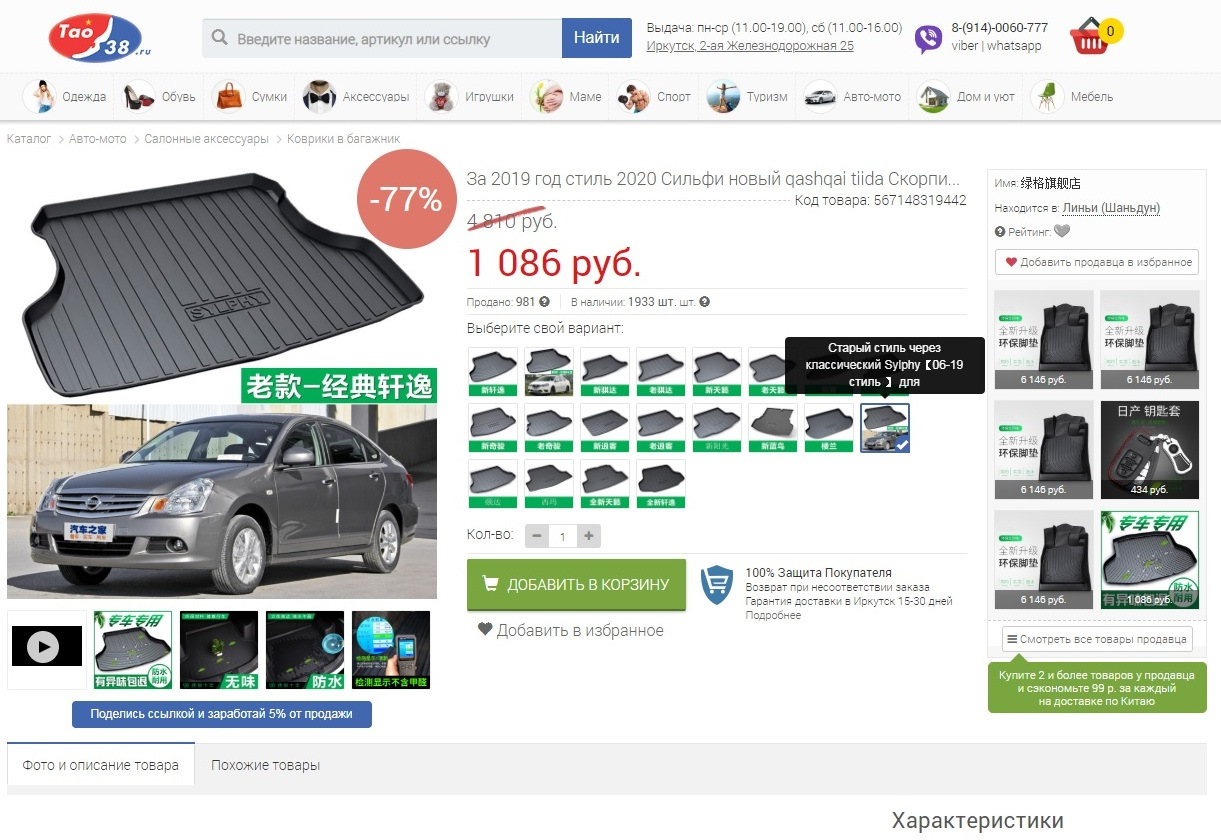The height and width of the screenshot is (840, 1221).
Task: Click Смотреть все товары продавца button
Action: 1097,639
